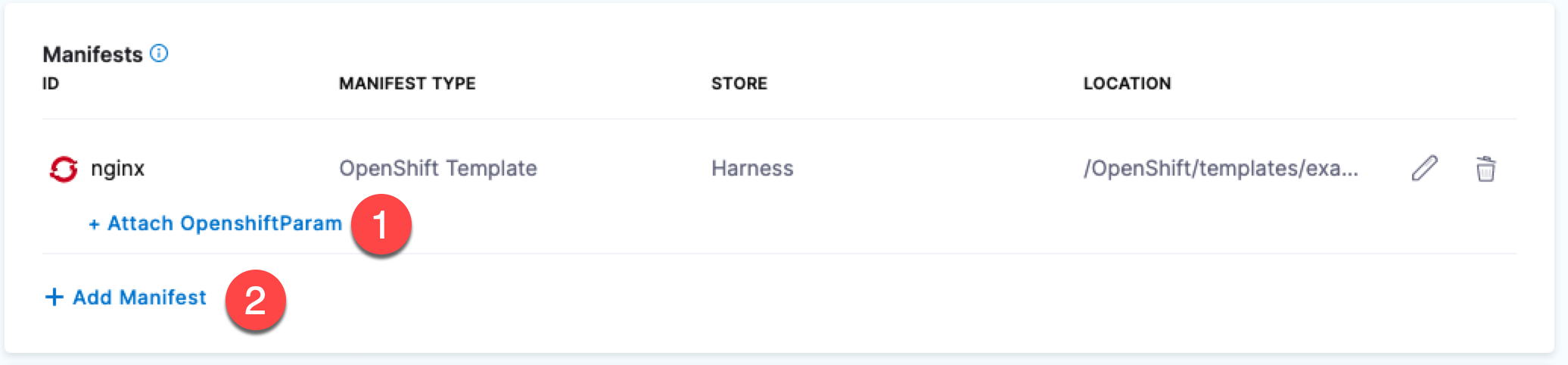Click the plus sign before Attach OpenshiftParam
Screen dimensions: 1568x365
[94, 224]
